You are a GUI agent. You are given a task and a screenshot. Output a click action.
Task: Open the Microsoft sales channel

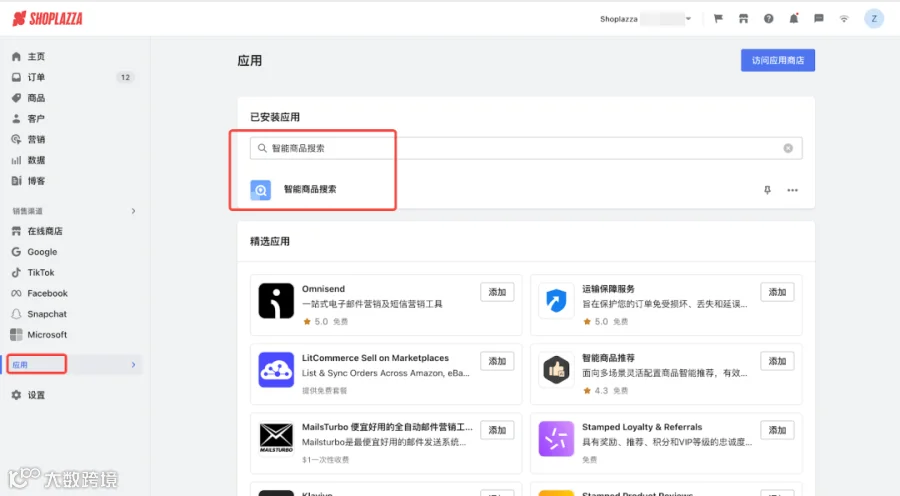47,334
